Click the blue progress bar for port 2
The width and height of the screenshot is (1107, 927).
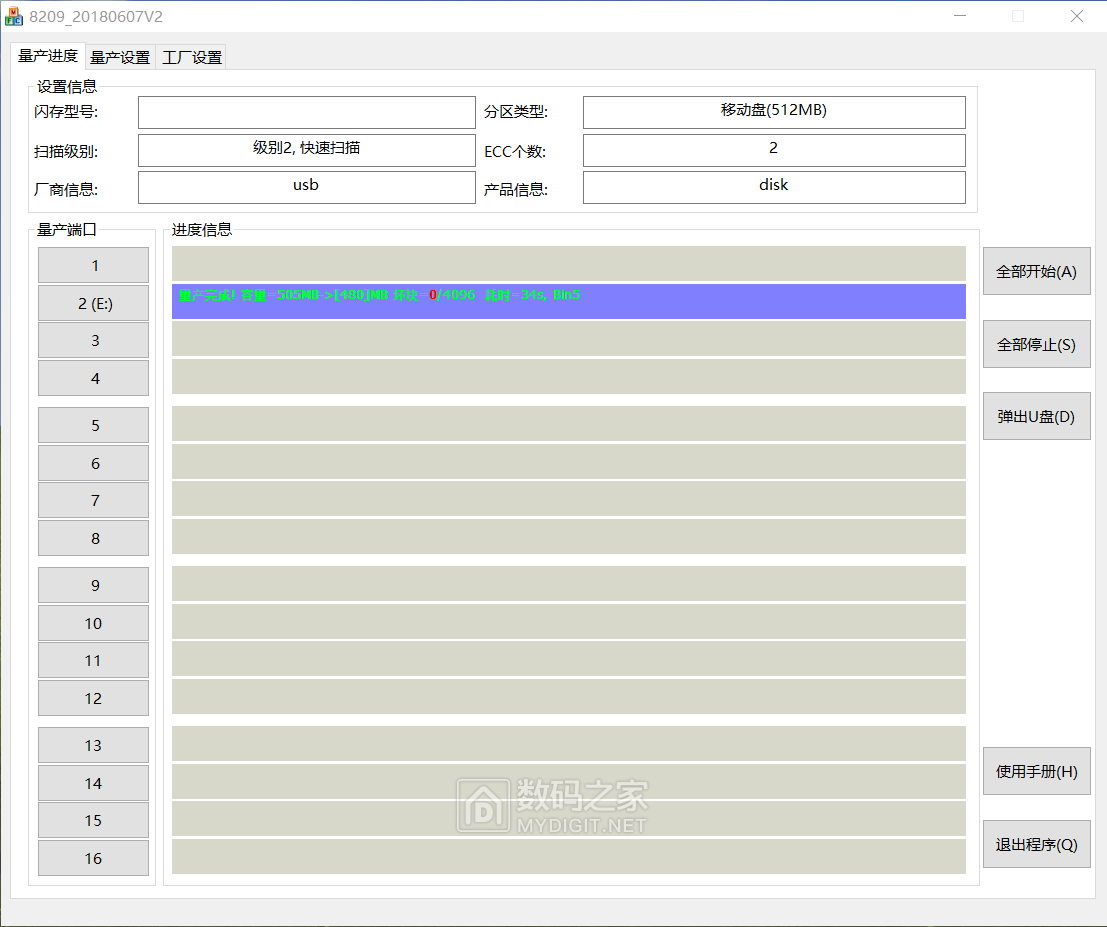pyautogui.click(x=568, y=301)
